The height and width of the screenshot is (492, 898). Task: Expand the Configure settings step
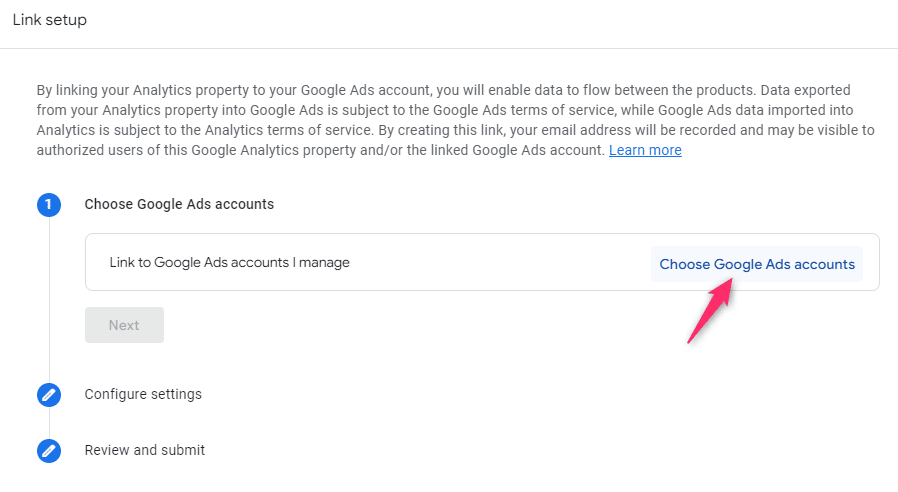[x=143, y=394]
